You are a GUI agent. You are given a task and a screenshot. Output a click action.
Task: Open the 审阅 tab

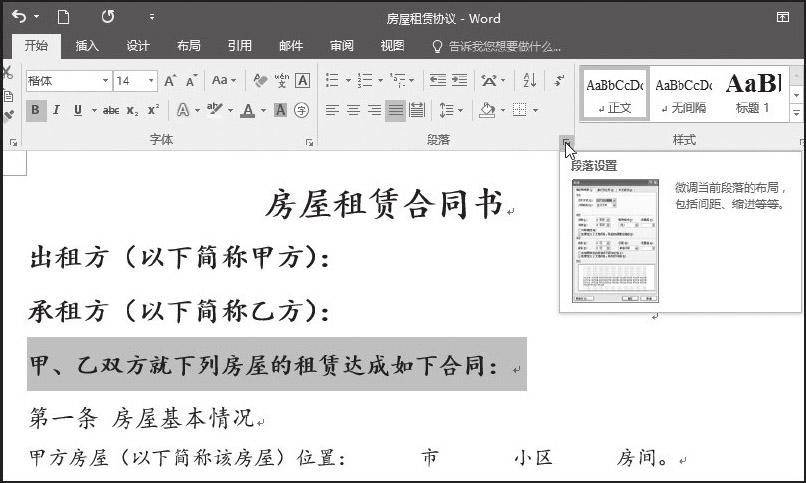(x=341, y=46)
